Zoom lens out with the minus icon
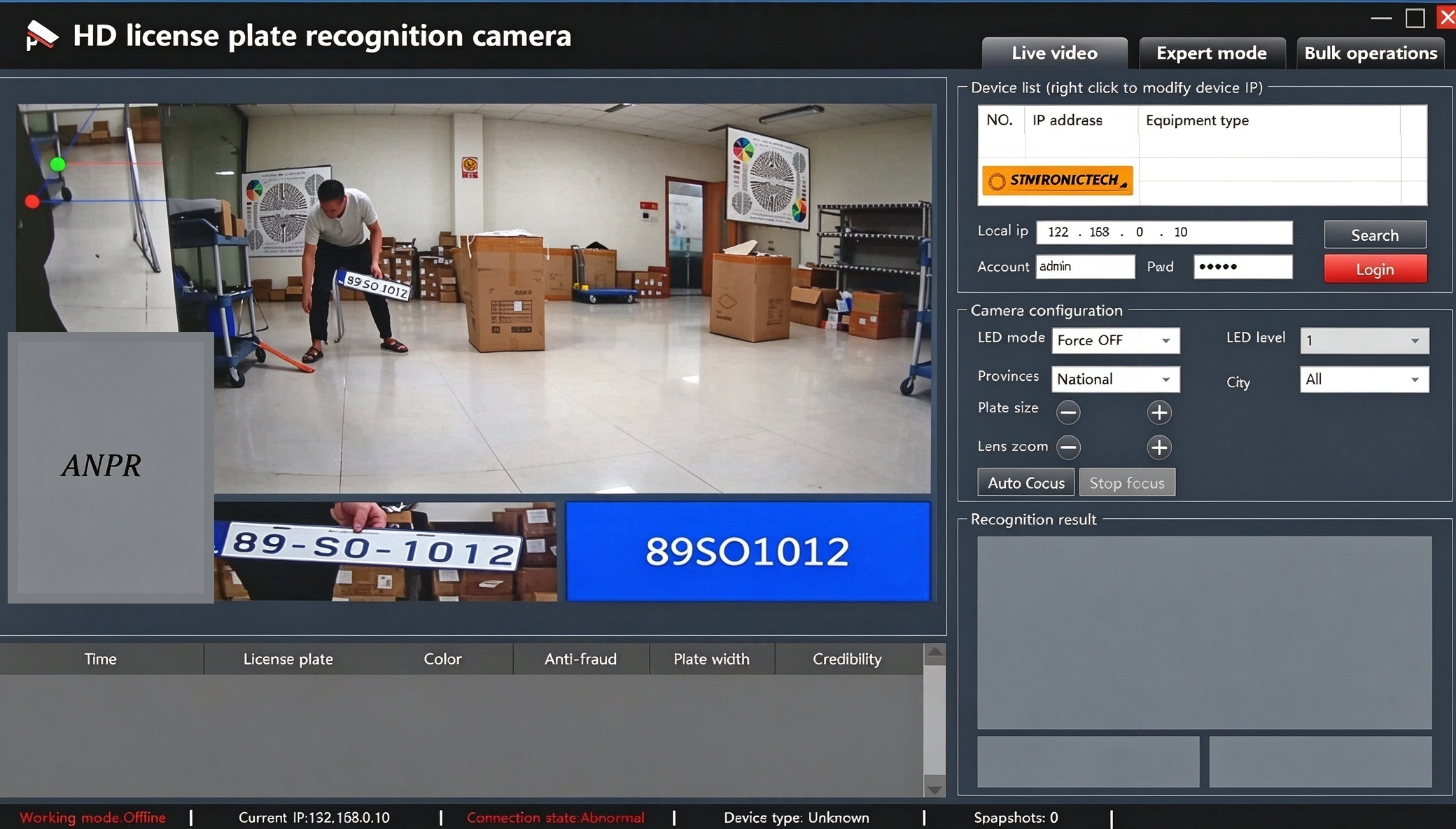 [1068, 447]
